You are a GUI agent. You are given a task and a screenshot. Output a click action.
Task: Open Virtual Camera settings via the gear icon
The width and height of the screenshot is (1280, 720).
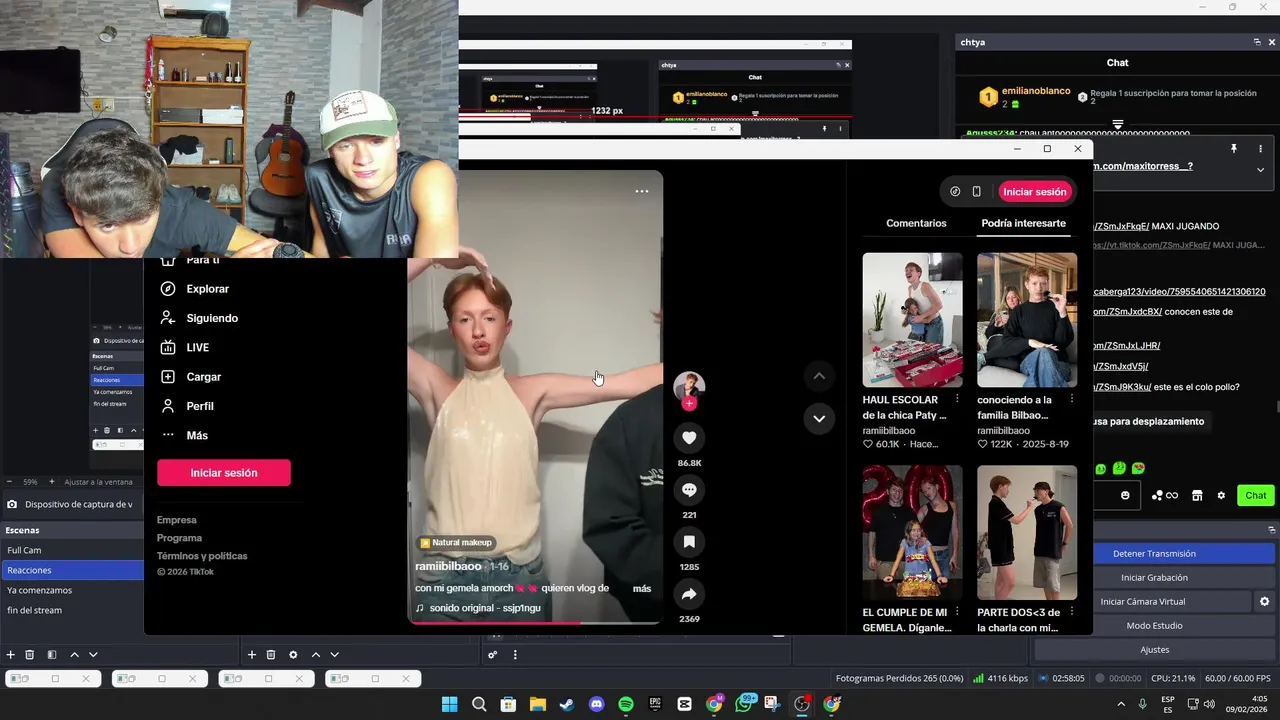[x=1264, y=602]
